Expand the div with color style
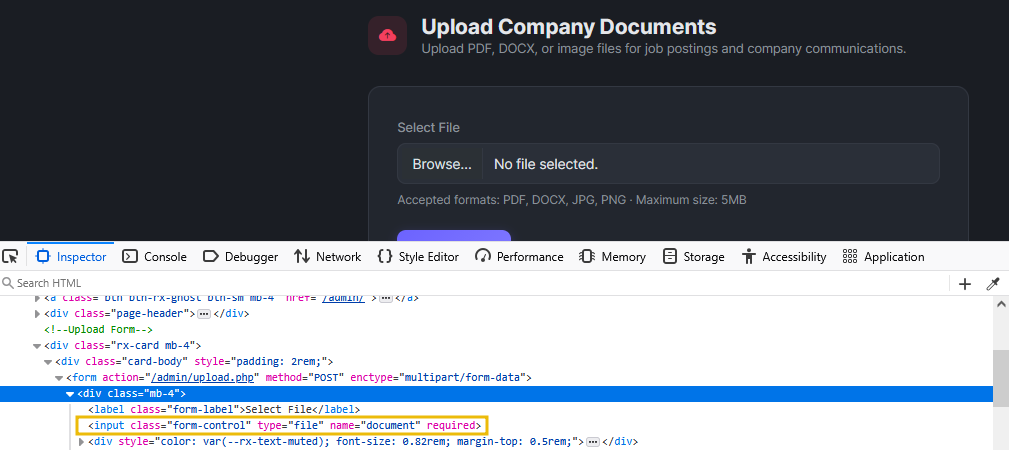 pos(81,442)
